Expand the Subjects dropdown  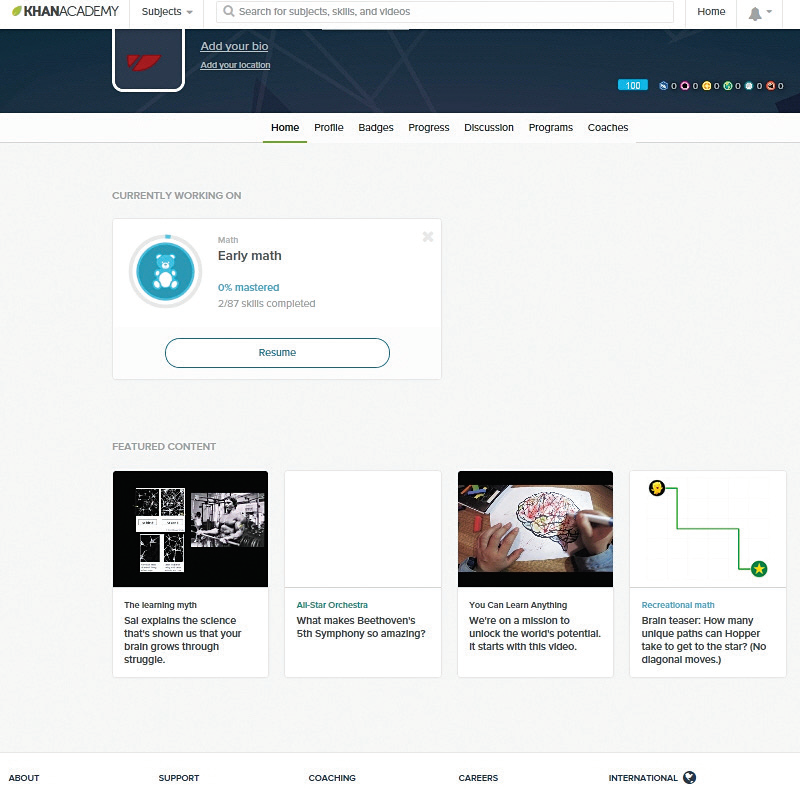coord(167,12)
